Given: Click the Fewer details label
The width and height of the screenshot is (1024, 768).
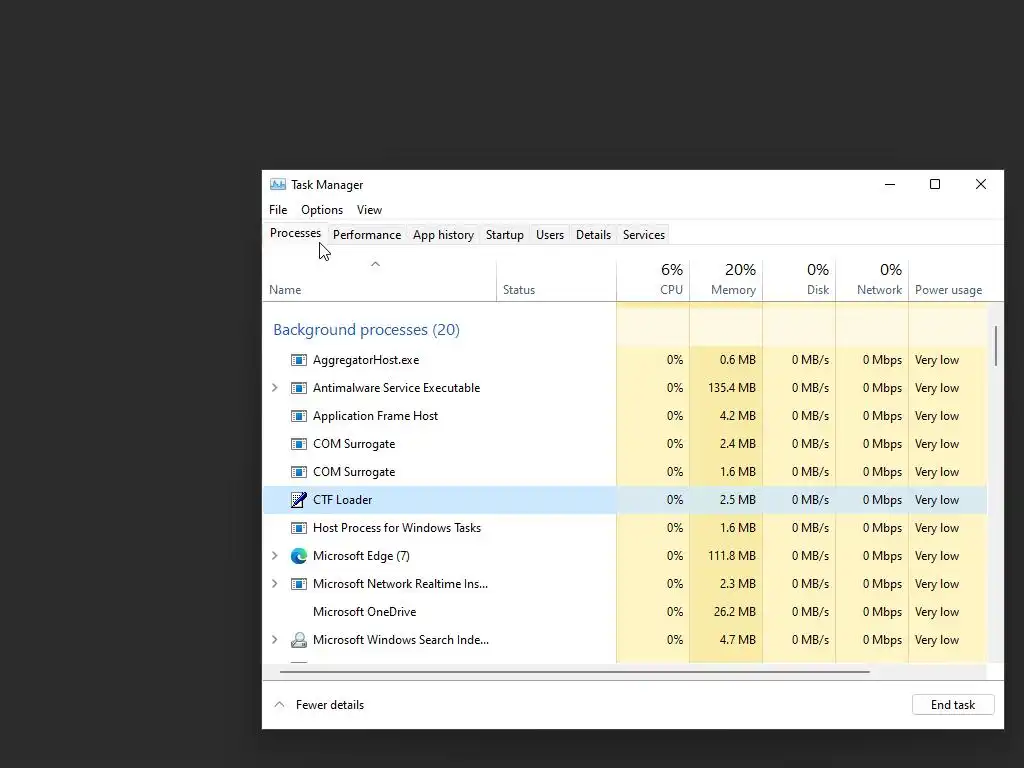Looking at the screenshot, I should (x=330, y=705).
